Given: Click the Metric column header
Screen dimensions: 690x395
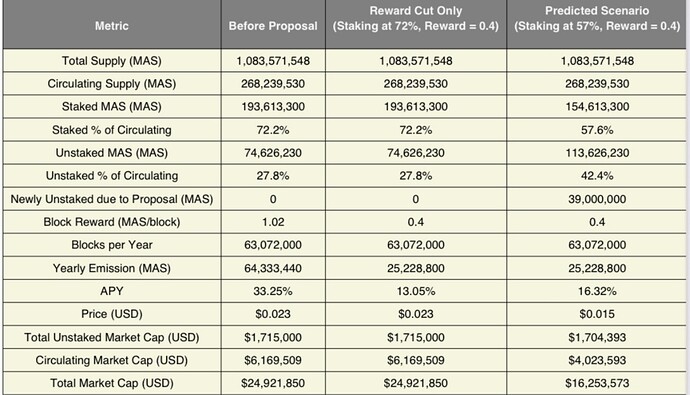Looking at the screenshot, I should tap(112, 26).
